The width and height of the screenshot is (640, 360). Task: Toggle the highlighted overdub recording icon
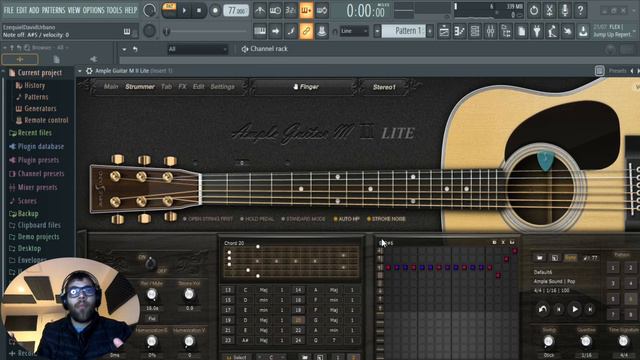tap(306, 11)
